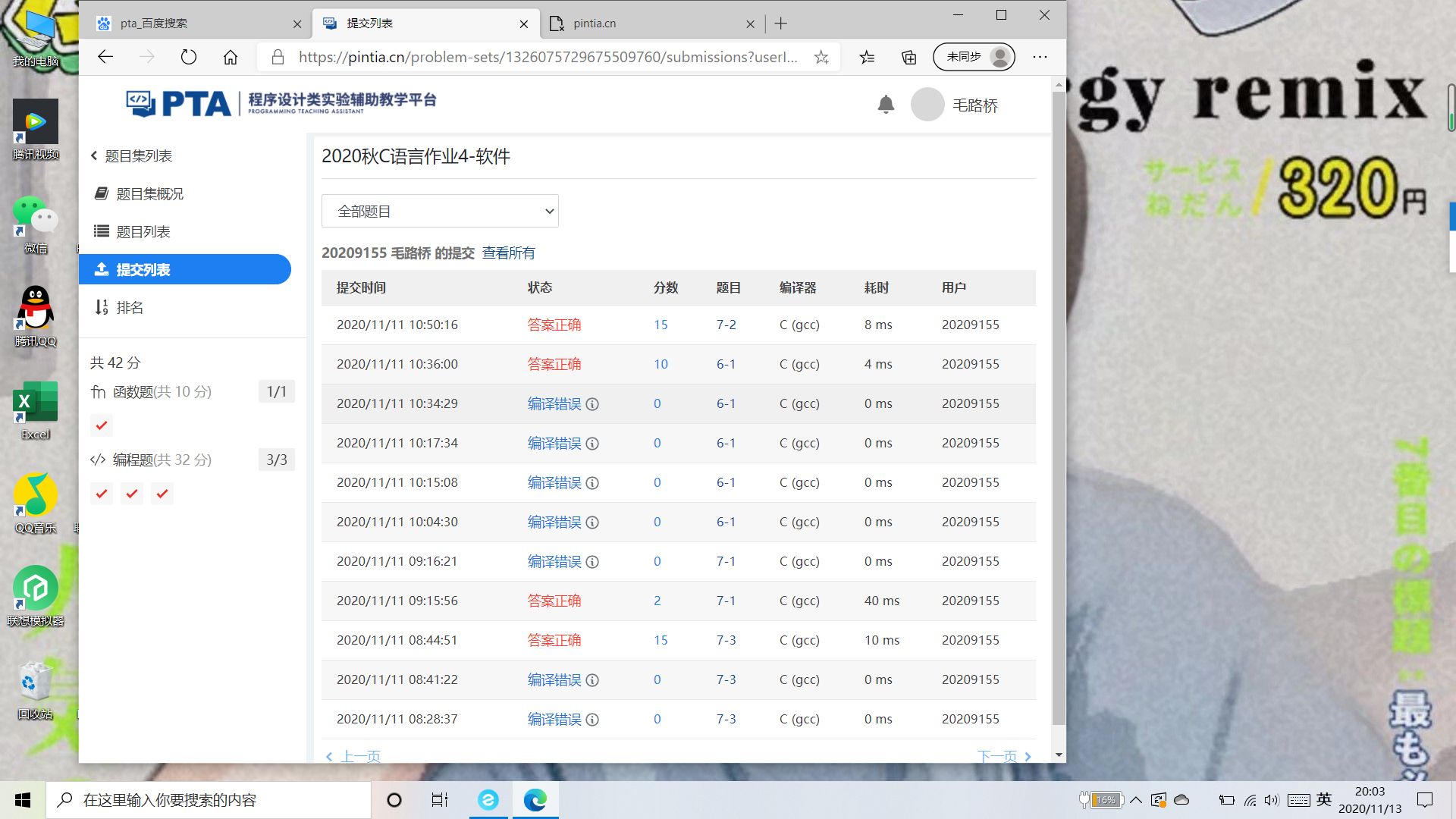Click third red checkmark under 编程题

pyautogui.click(x=162, y=494)
